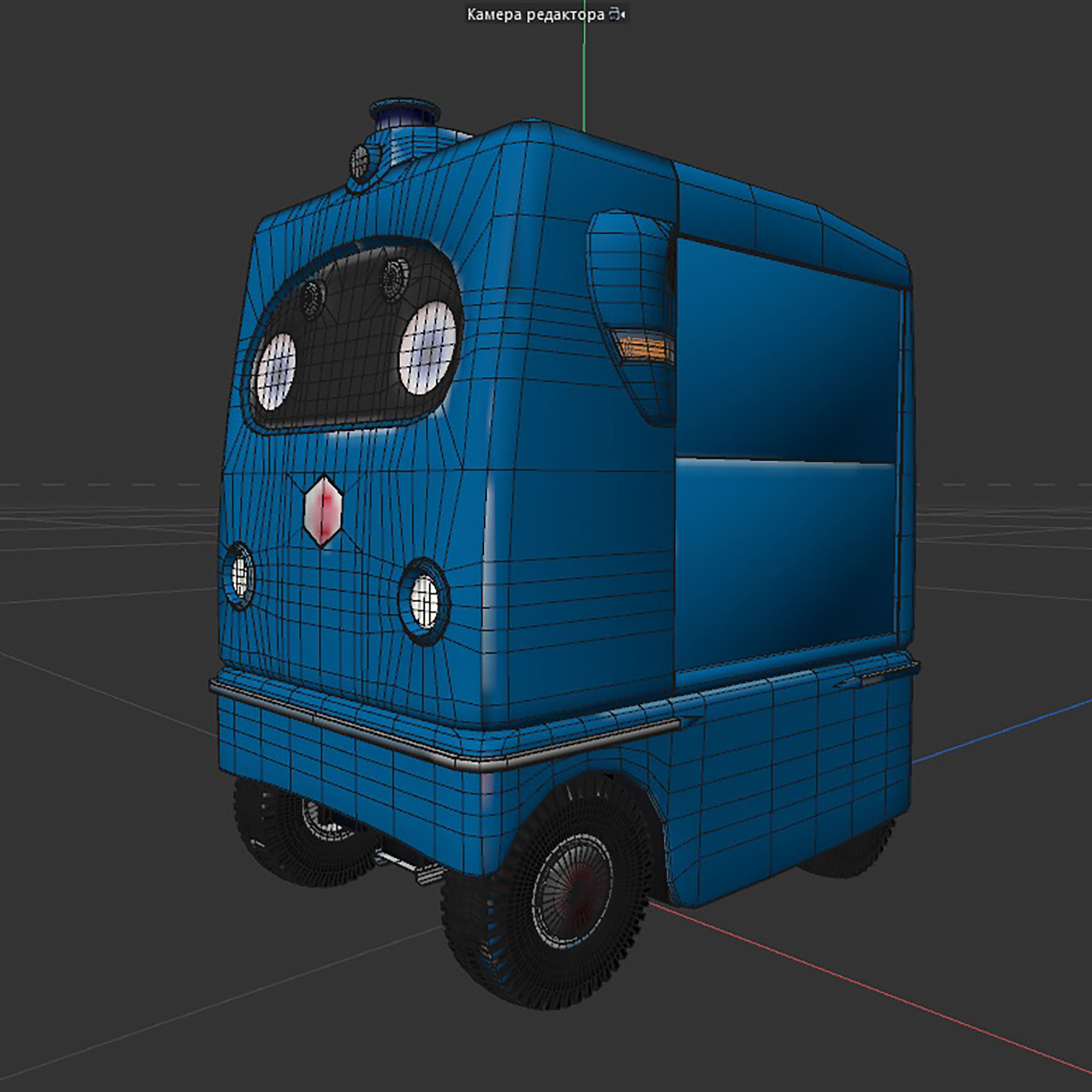This screenshot has height=1092, width=1092.
Task: Click the "Камера редактора" viewport label
Action: point(535,15)
